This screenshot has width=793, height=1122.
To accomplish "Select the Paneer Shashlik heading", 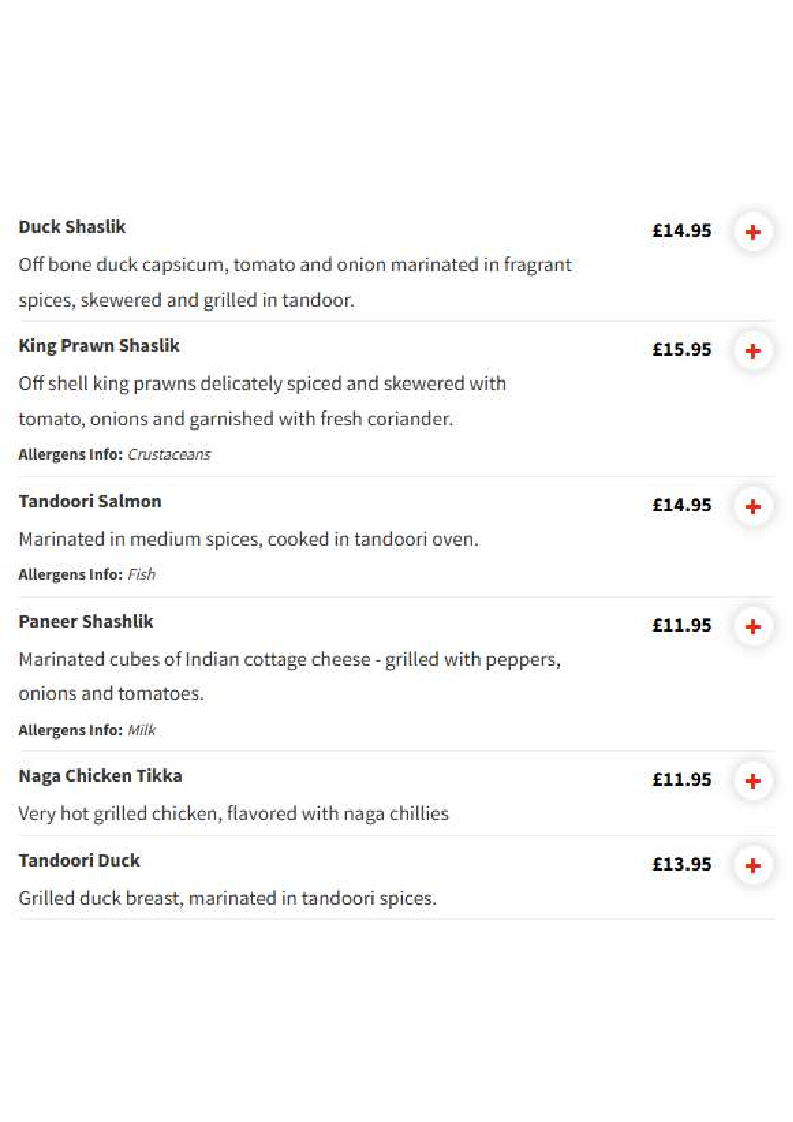I will pos(86,621).
